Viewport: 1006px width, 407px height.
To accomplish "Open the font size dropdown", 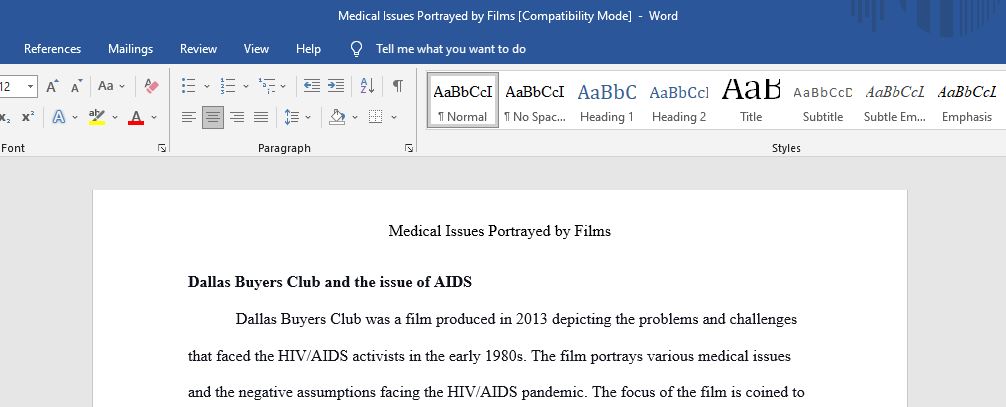I will [30, 86].
